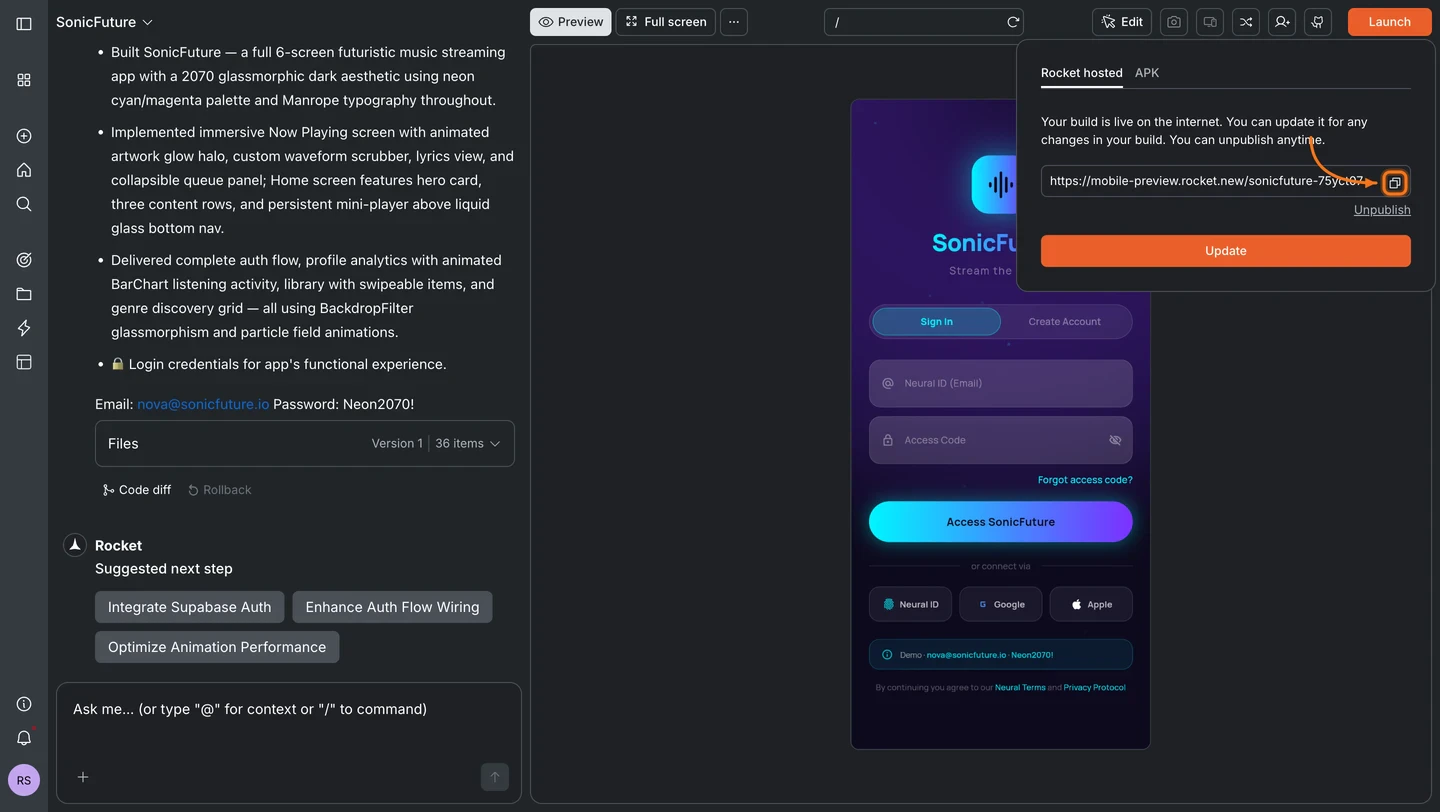The width and height of the screenshot is (1440, 812).
Task: Open the info icon in sidebar
Action: coord(24,704)
